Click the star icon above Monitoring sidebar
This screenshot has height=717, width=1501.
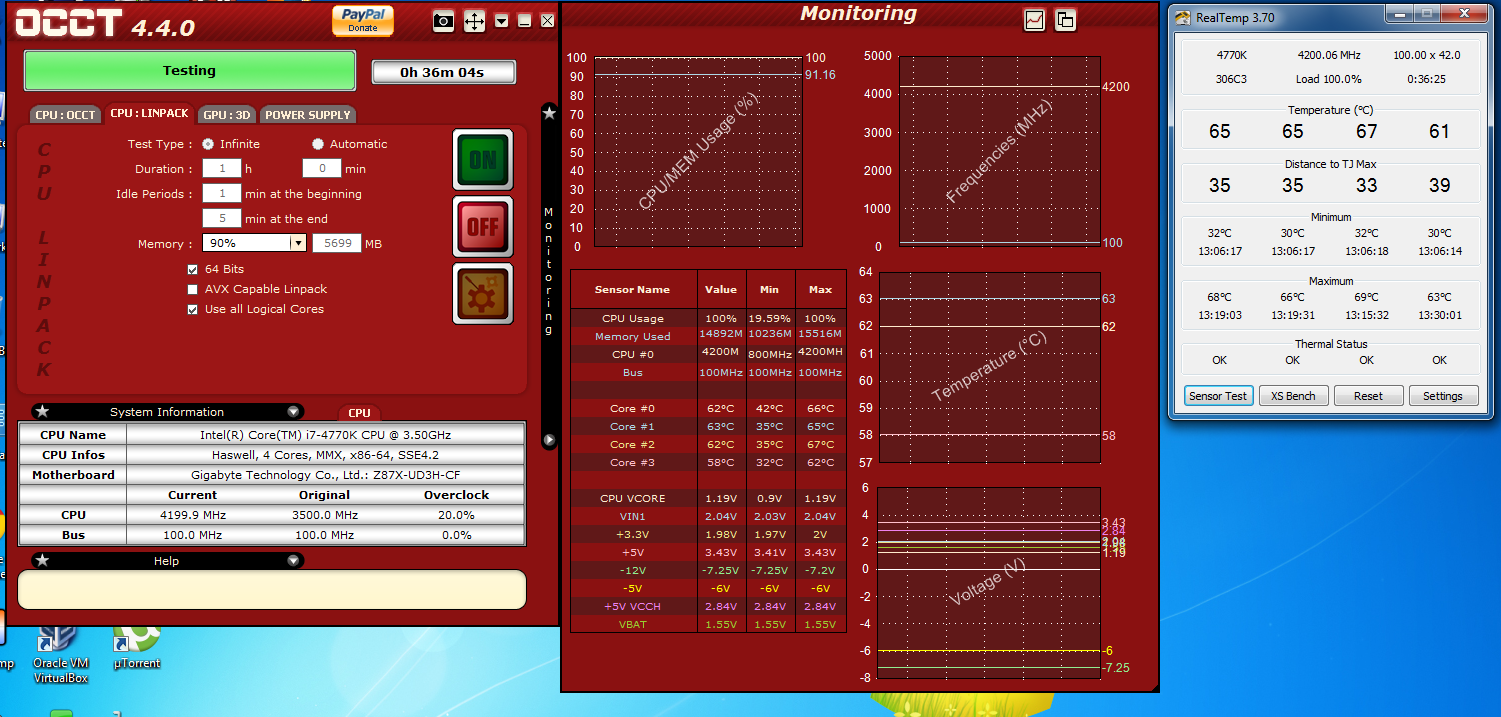tap(549, 114)
